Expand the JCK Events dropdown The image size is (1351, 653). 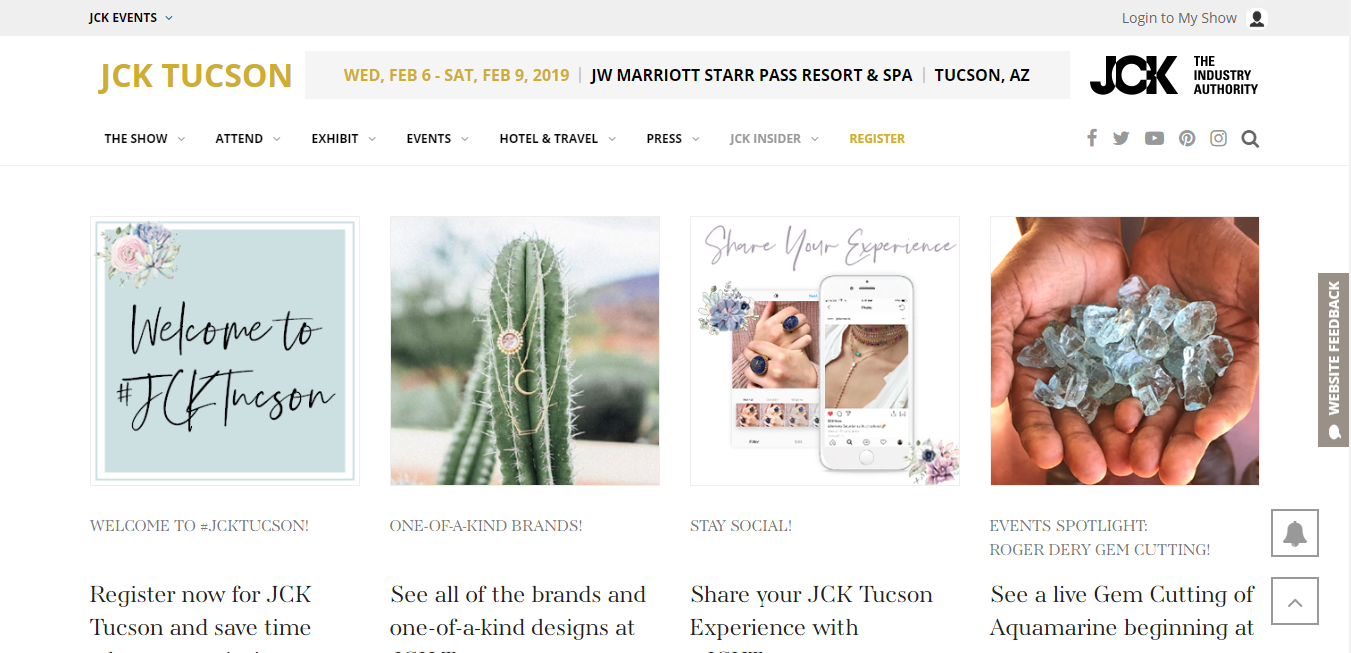[x=130, y=18]
